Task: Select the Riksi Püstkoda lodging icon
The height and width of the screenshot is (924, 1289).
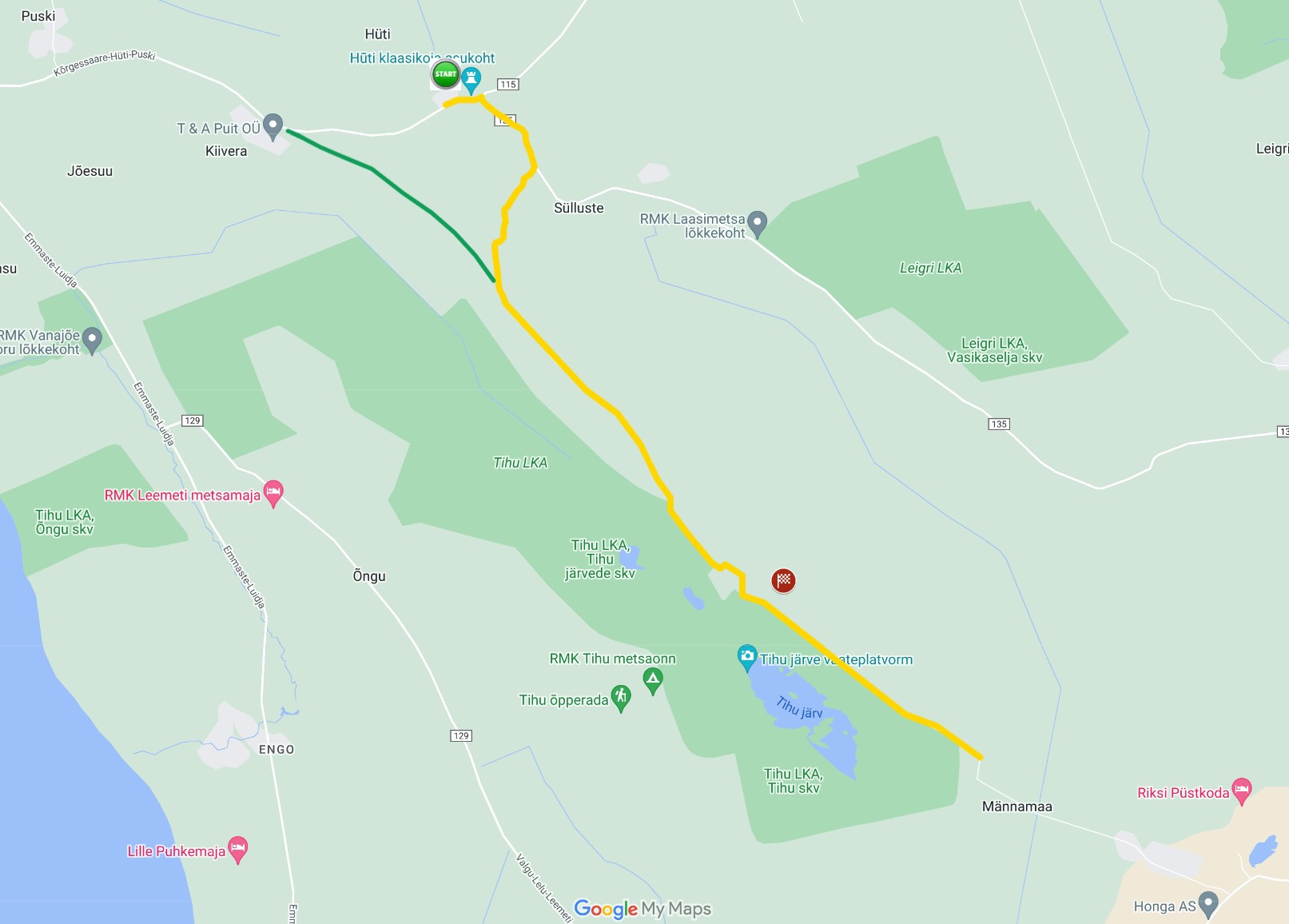Action: (x=1242, y=791)
